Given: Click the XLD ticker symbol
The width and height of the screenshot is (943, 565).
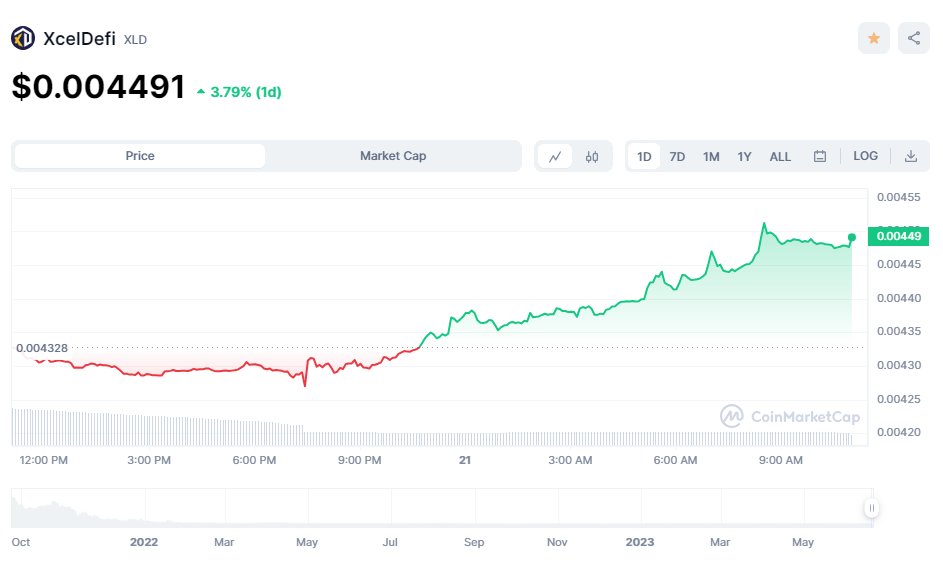Looking at the screenshot, I should tap(135, 40).
